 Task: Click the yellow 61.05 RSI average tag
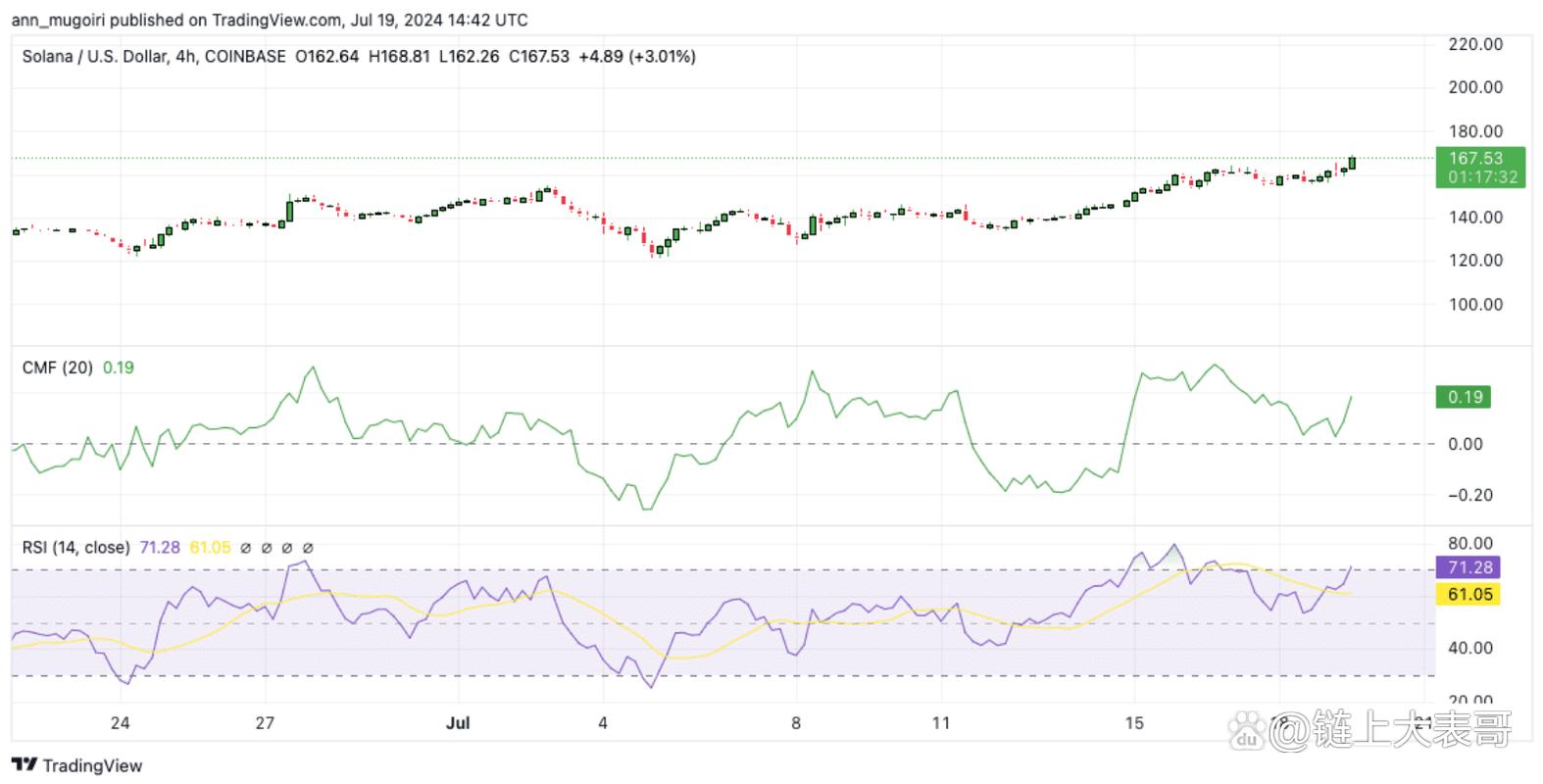coord(1468,594)
